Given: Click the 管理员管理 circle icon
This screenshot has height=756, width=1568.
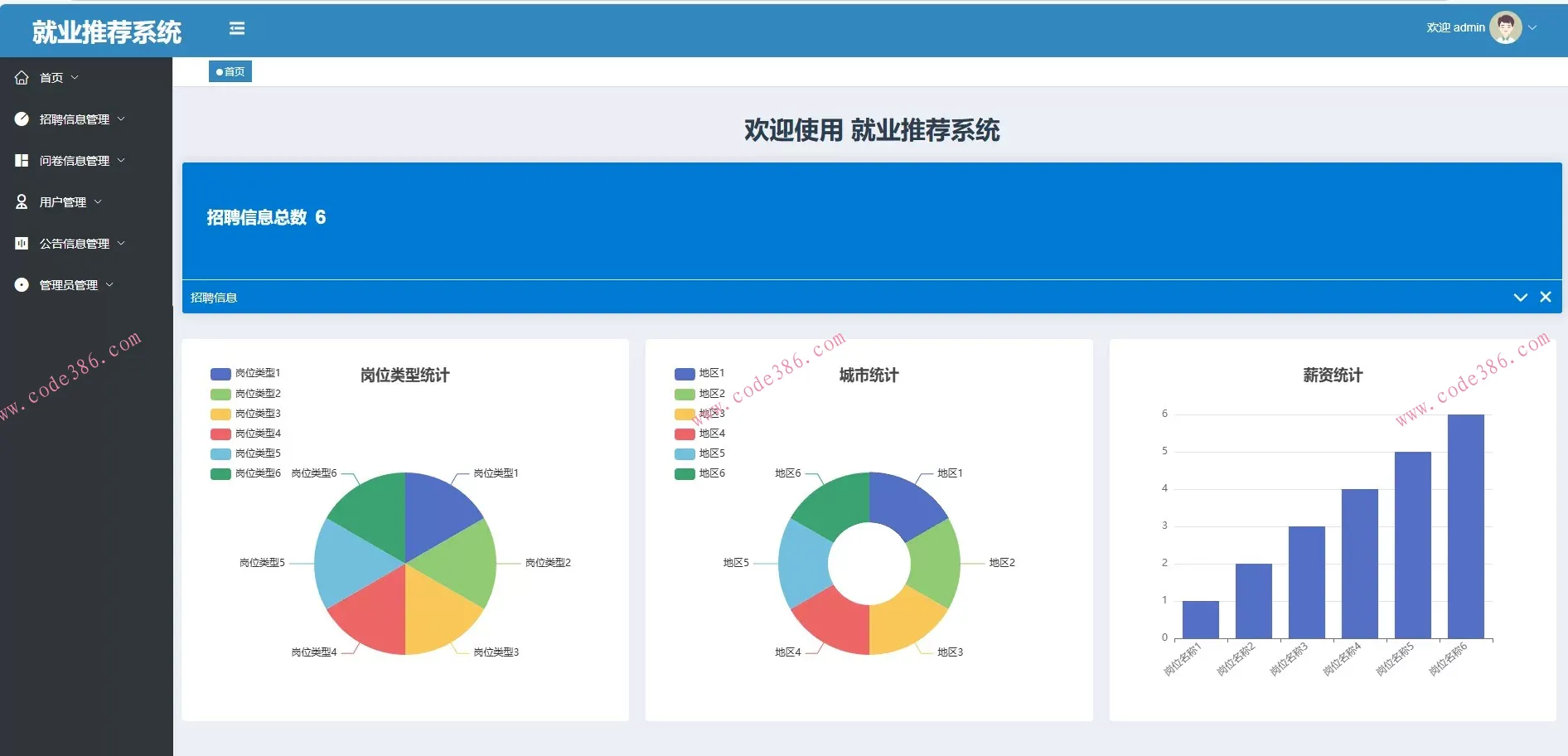Looking at the screenshot, I should pyautogui.click(x=22, y=285).
